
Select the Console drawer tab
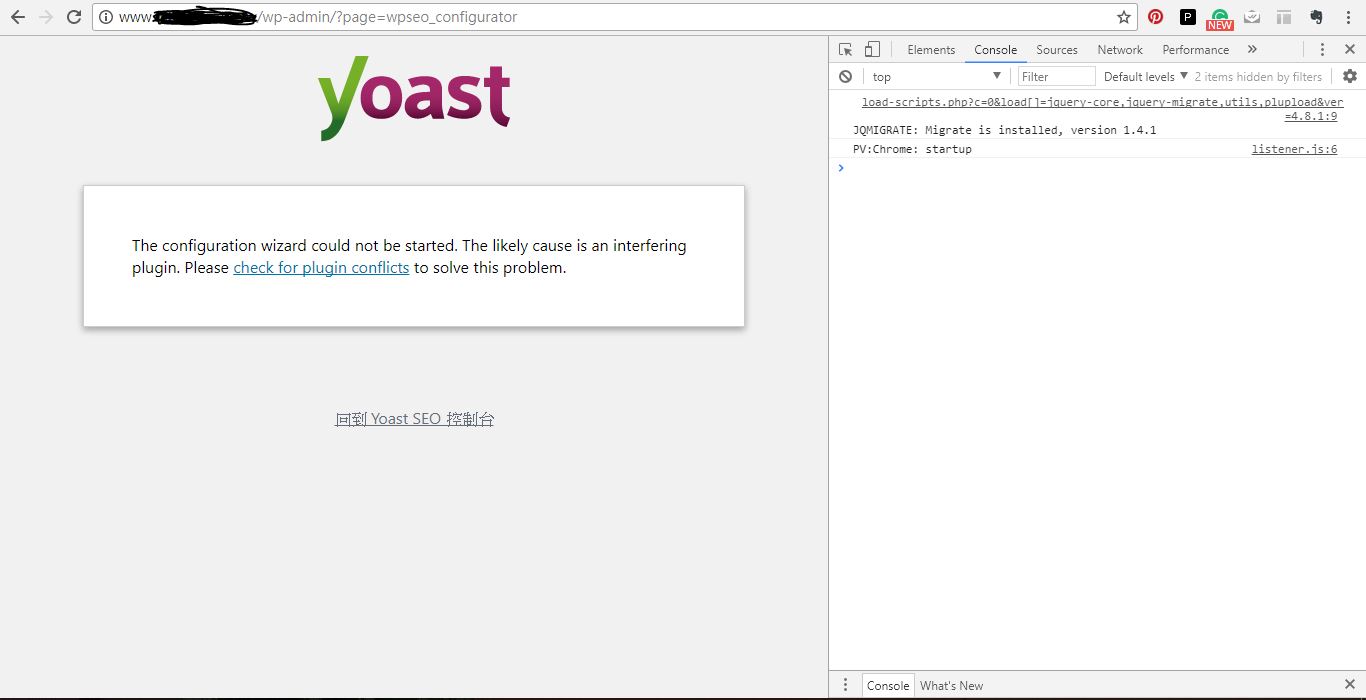click(x=888, y=685)
